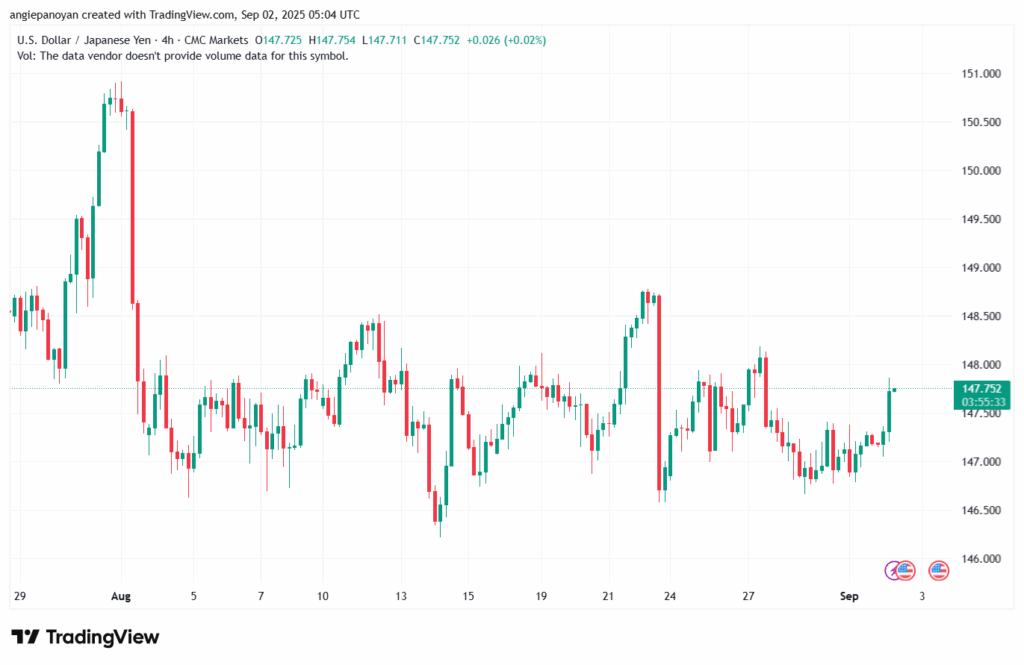The height and width of the screenshot is (665, 1024).
Task: Click the 13 date on the time axis
Action: tap(401, 596)
